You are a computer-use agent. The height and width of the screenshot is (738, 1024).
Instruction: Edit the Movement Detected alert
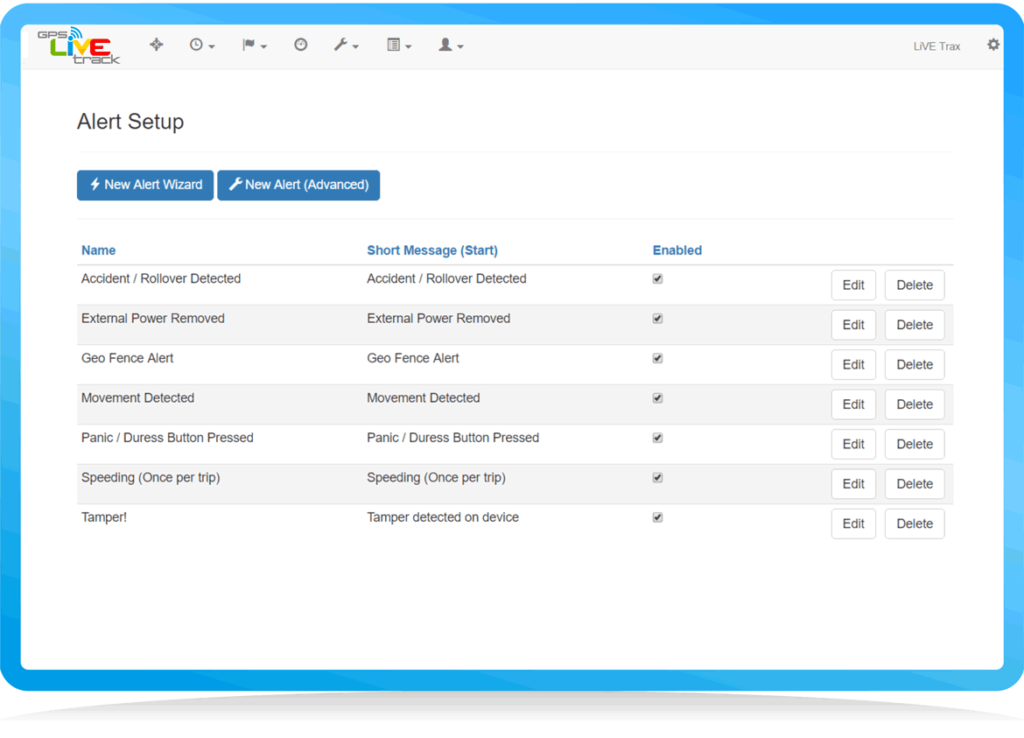click(x=853, y=404)
